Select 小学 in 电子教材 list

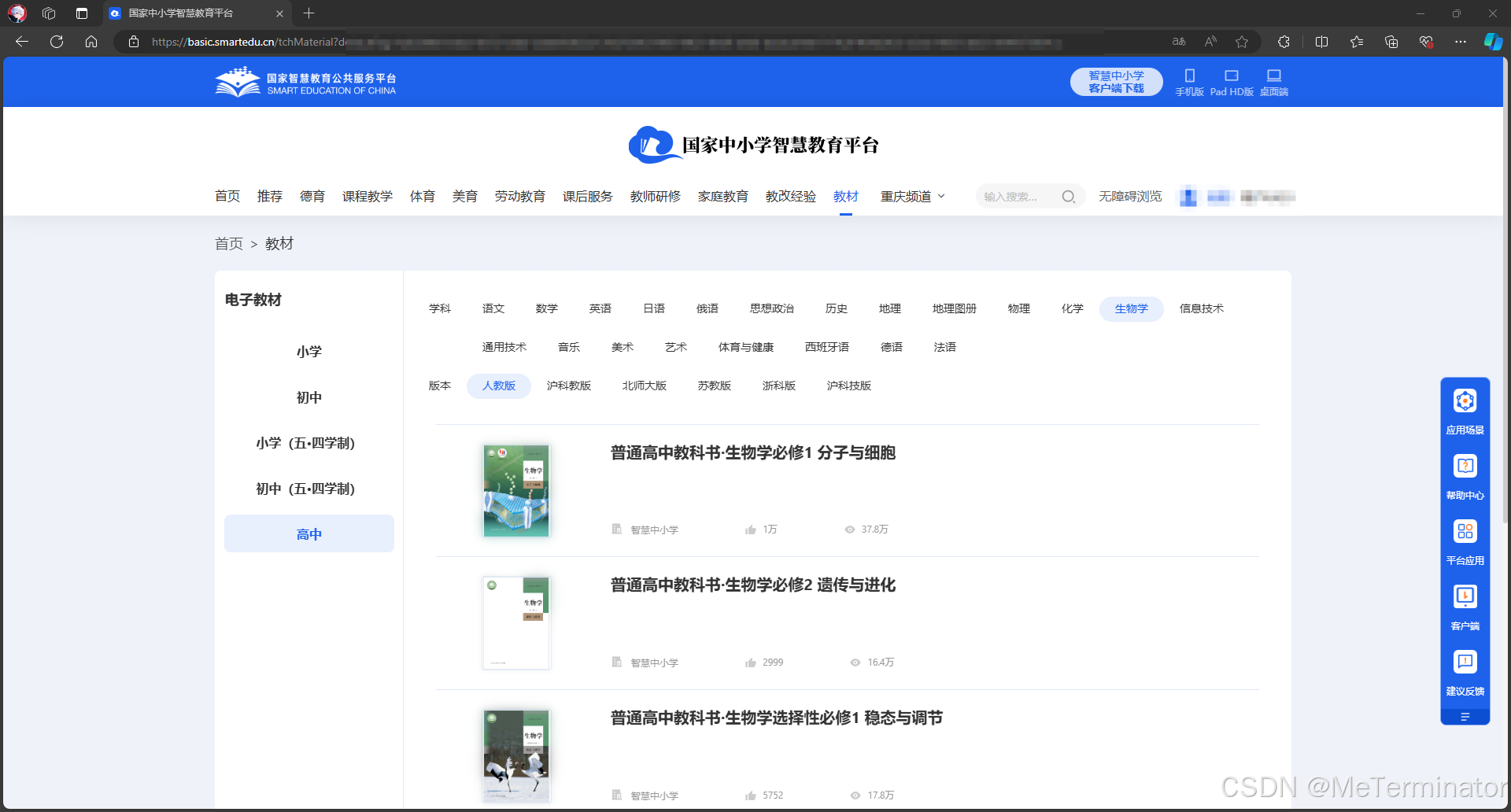point(309,352)
